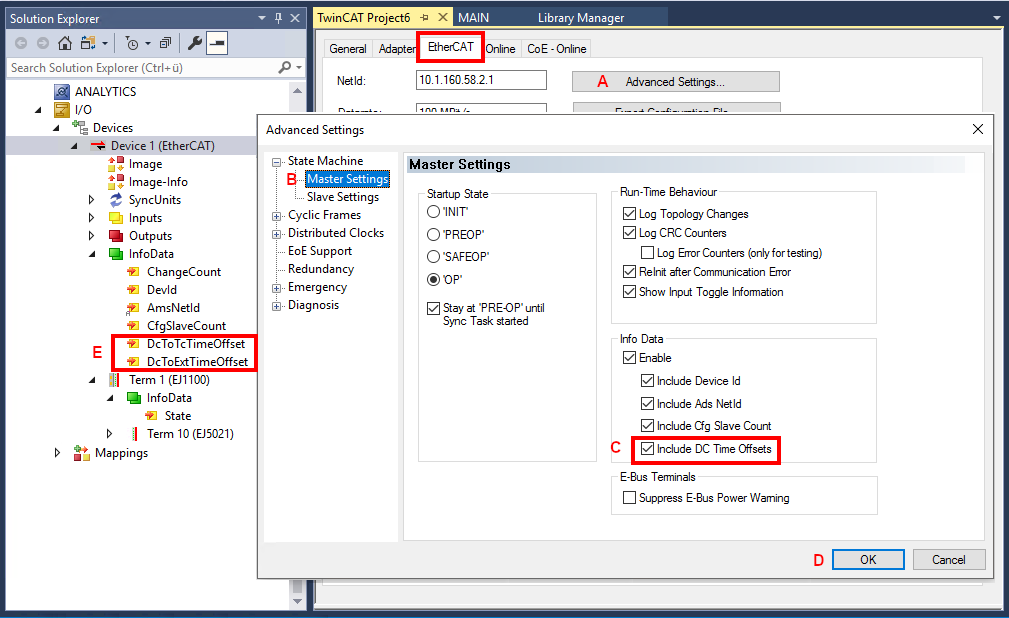Select the Term 1 (EJ1100) terminal icon
The height and width of the screenshot is (618, 1009).
pyautogui.click(x=114, y=380)
